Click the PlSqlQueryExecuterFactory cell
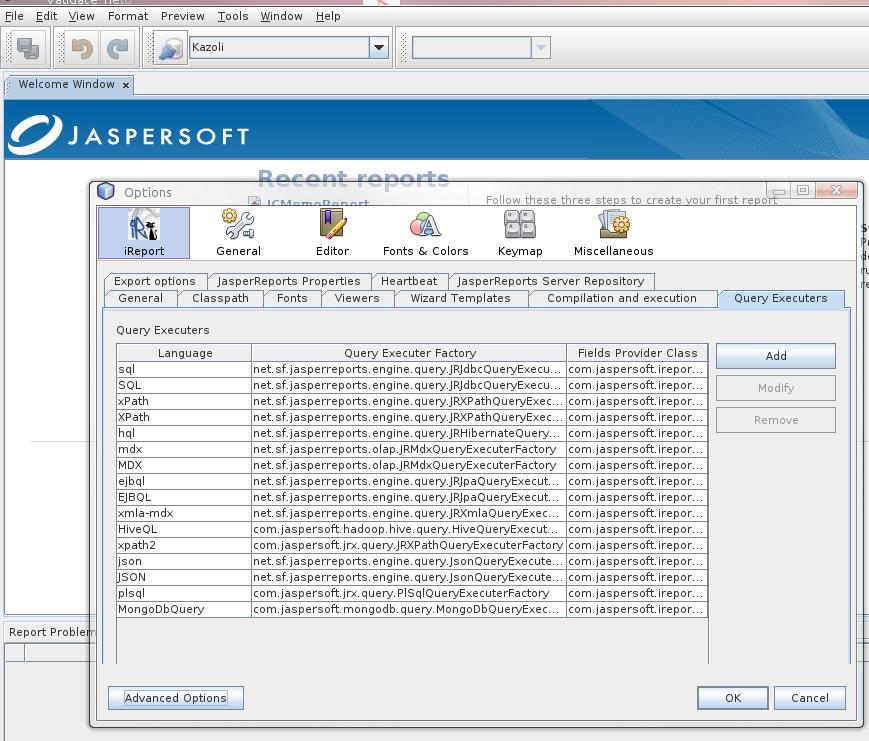The width and height of the screenshot is (869, 741). point(409,594)
